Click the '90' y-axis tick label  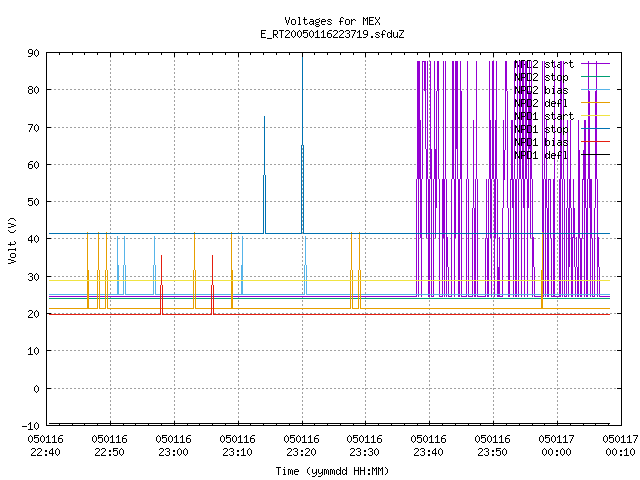click(x=33, y=53)
